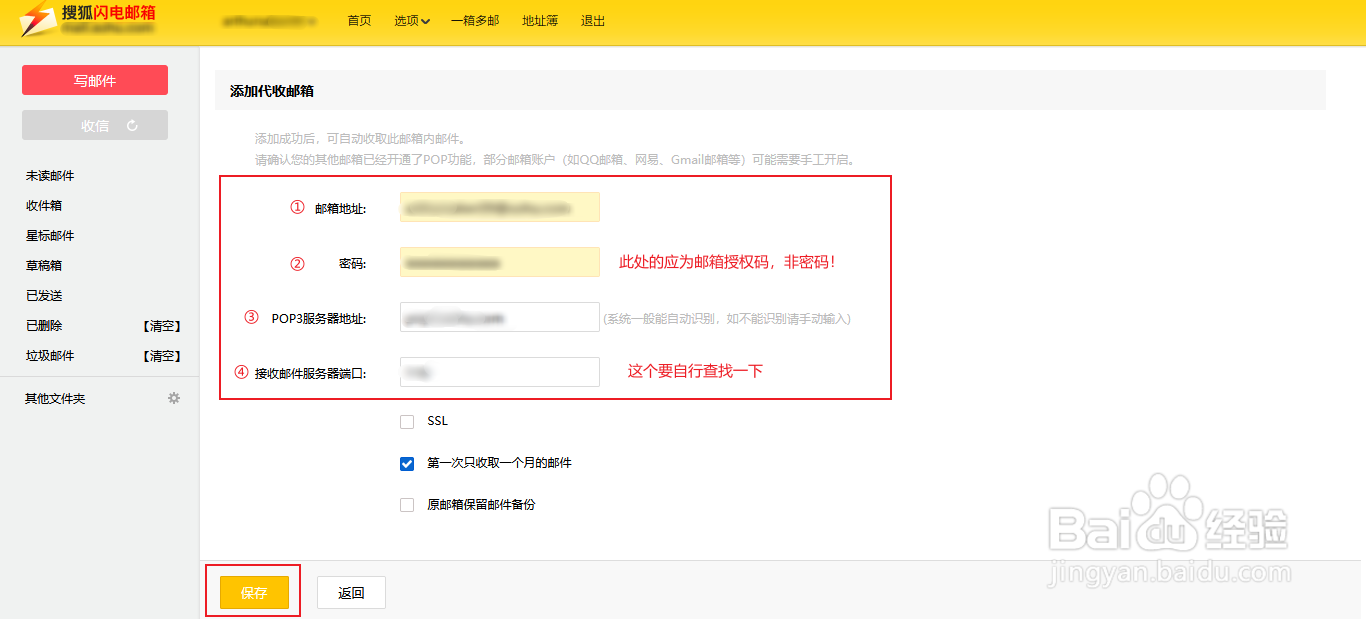Enable 原邮箱保留邮件备份 backup option
Viewport: 1366px width, 619px height.
click(x=407, y=504)
